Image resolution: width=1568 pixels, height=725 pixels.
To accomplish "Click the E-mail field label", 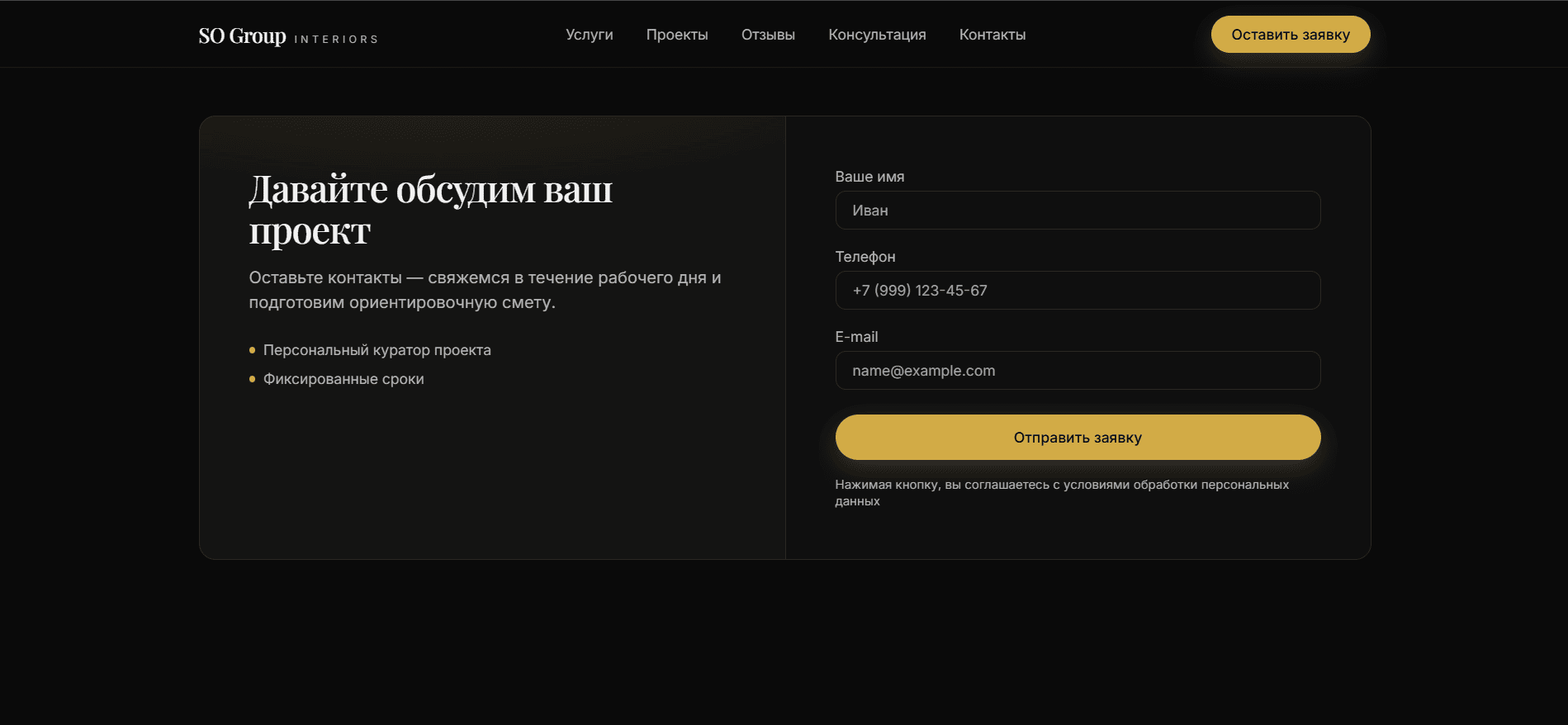I will pyautogui.click(x=856, y=337).
